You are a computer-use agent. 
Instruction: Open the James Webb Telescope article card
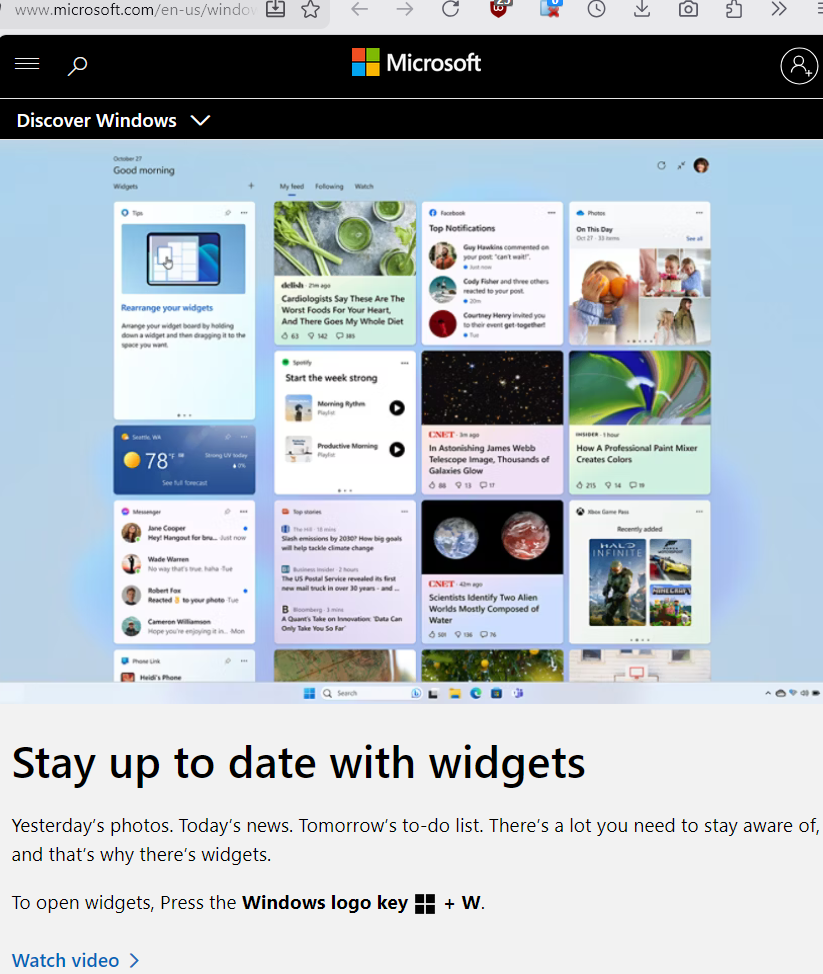tap(492, 422)
